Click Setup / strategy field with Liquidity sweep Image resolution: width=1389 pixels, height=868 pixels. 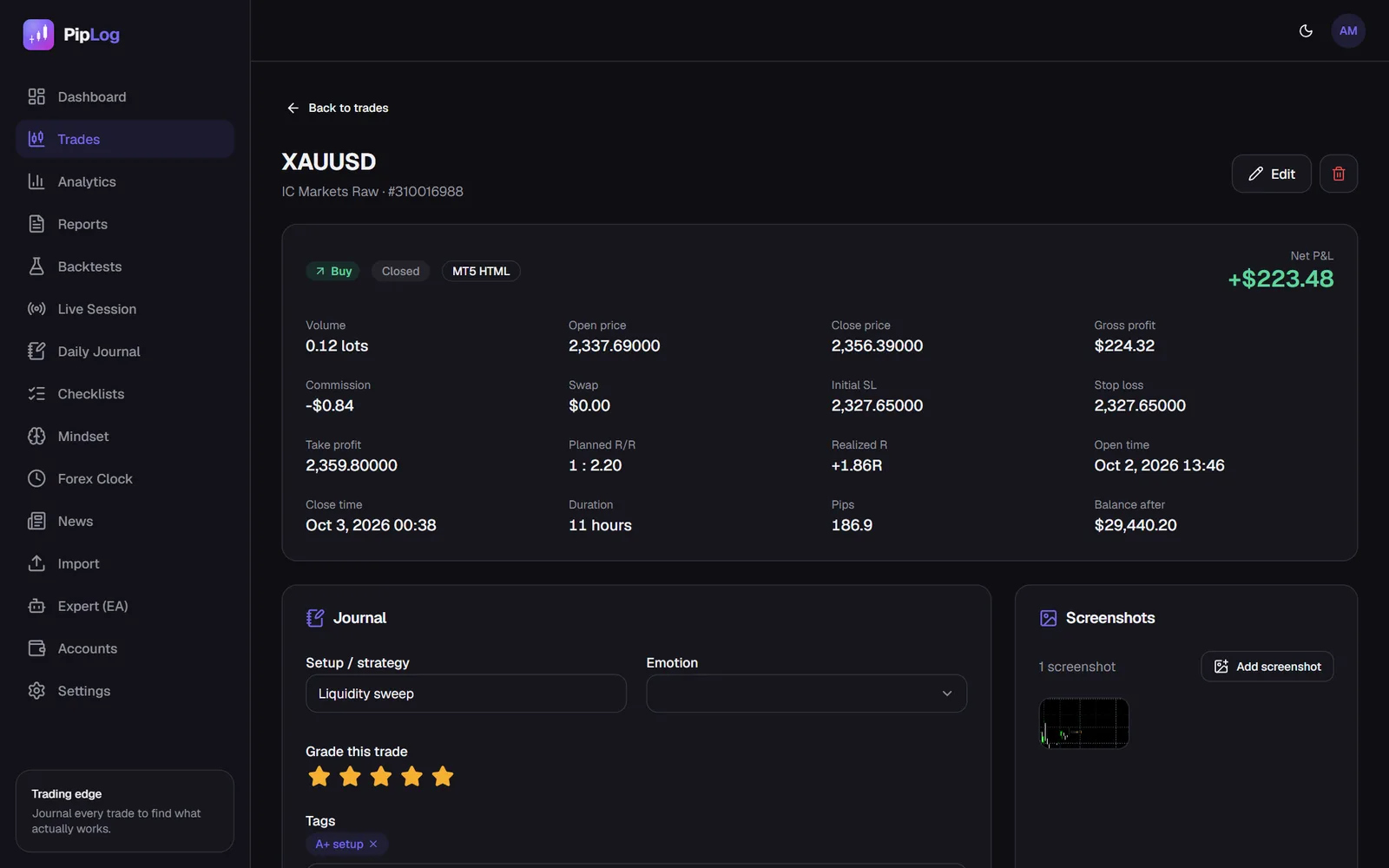pos(466,694)
